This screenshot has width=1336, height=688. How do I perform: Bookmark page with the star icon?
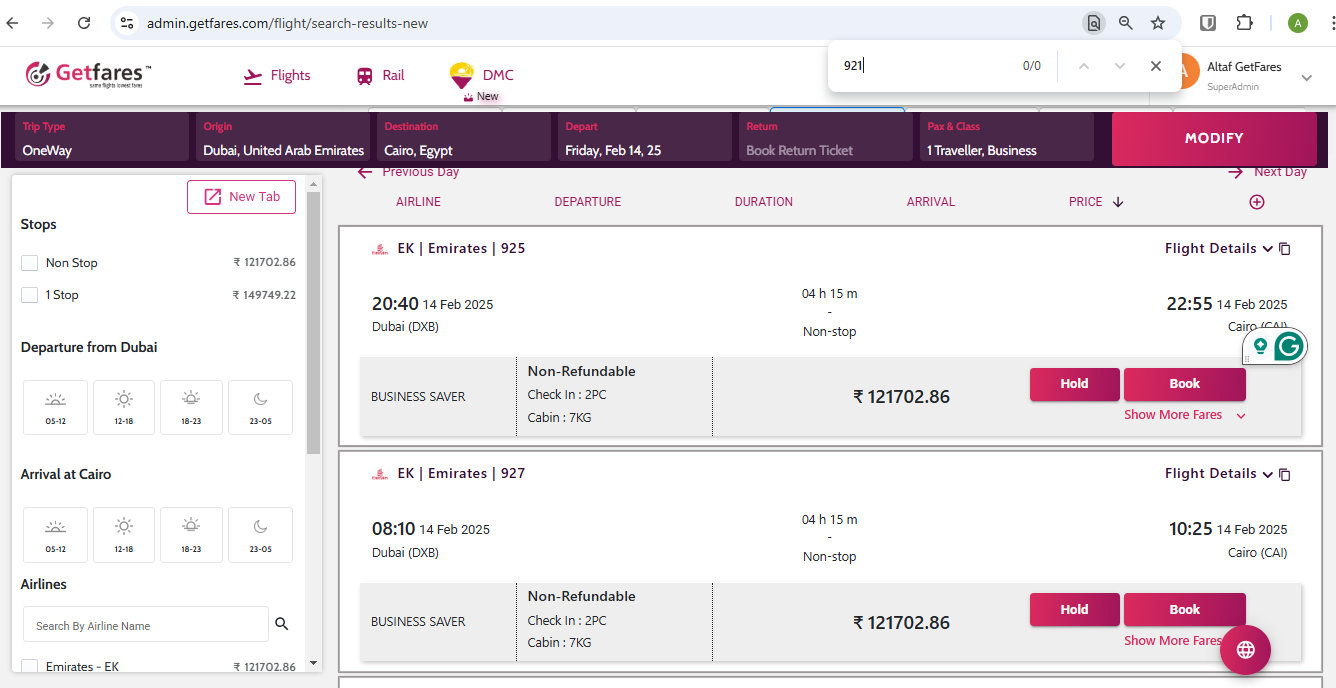pos(1158,23)
